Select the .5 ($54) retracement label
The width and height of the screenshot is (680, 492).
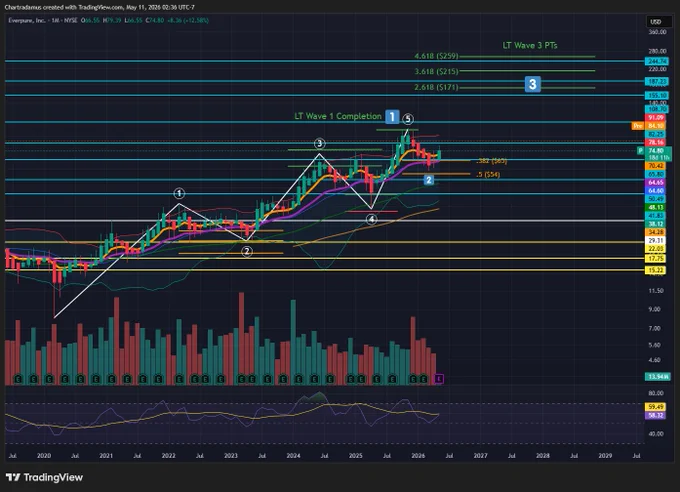coord(488,174)
